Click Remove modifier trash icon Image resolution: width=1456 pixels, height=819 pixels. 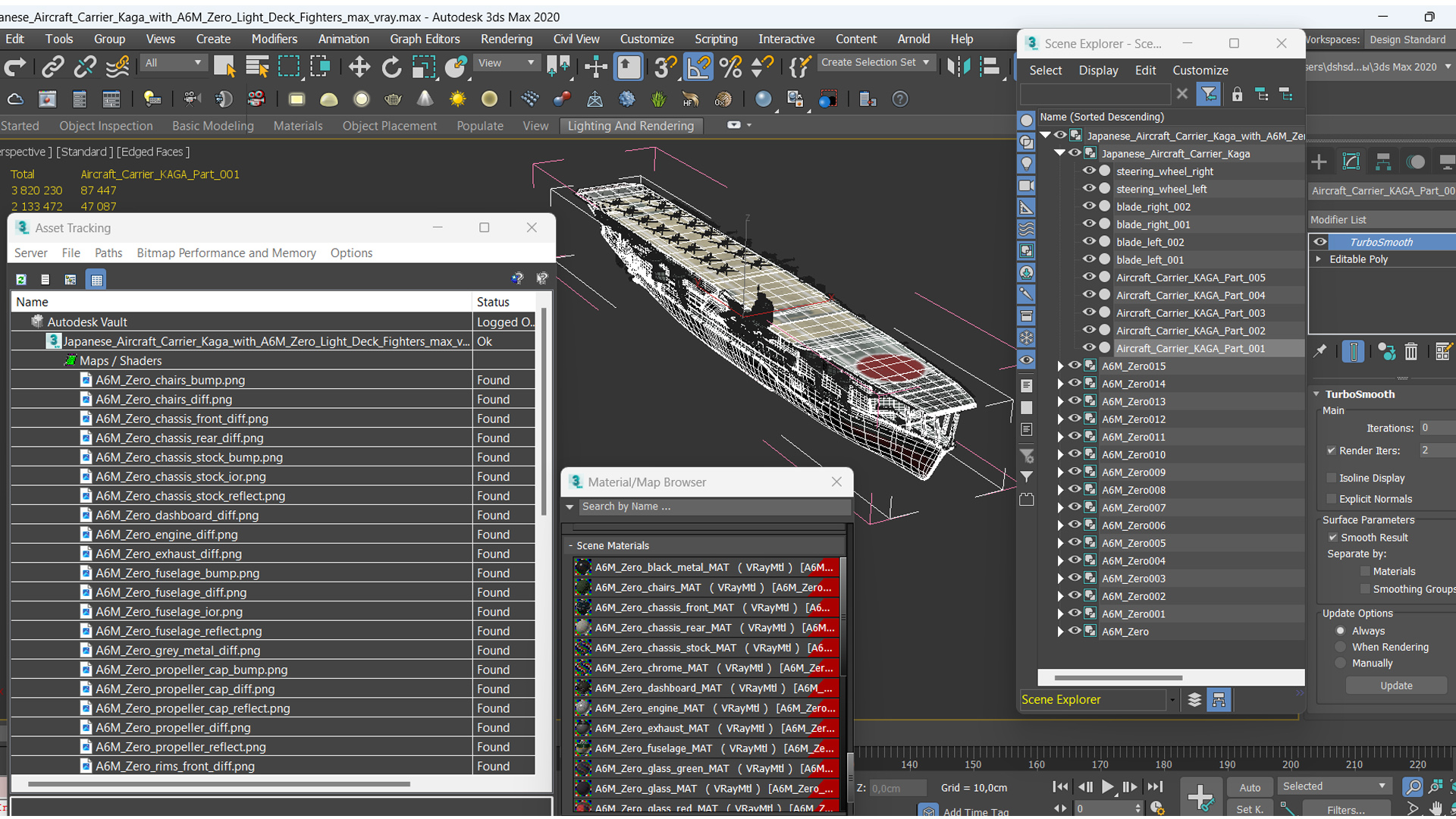click(1410, 351)
